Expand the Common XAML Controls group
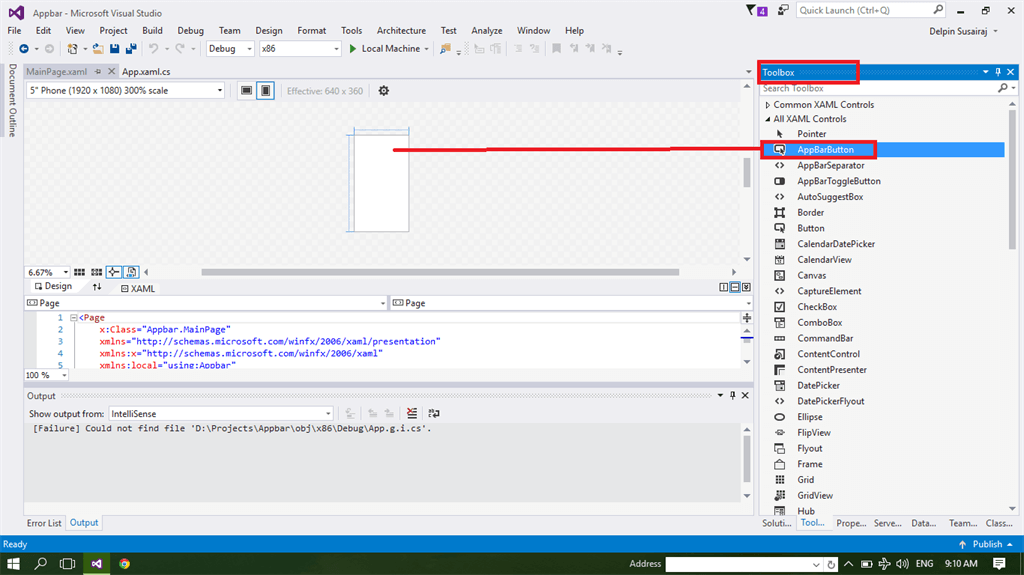The height and width of the screenshot is (575, 1024). click(x=767, y=105)
